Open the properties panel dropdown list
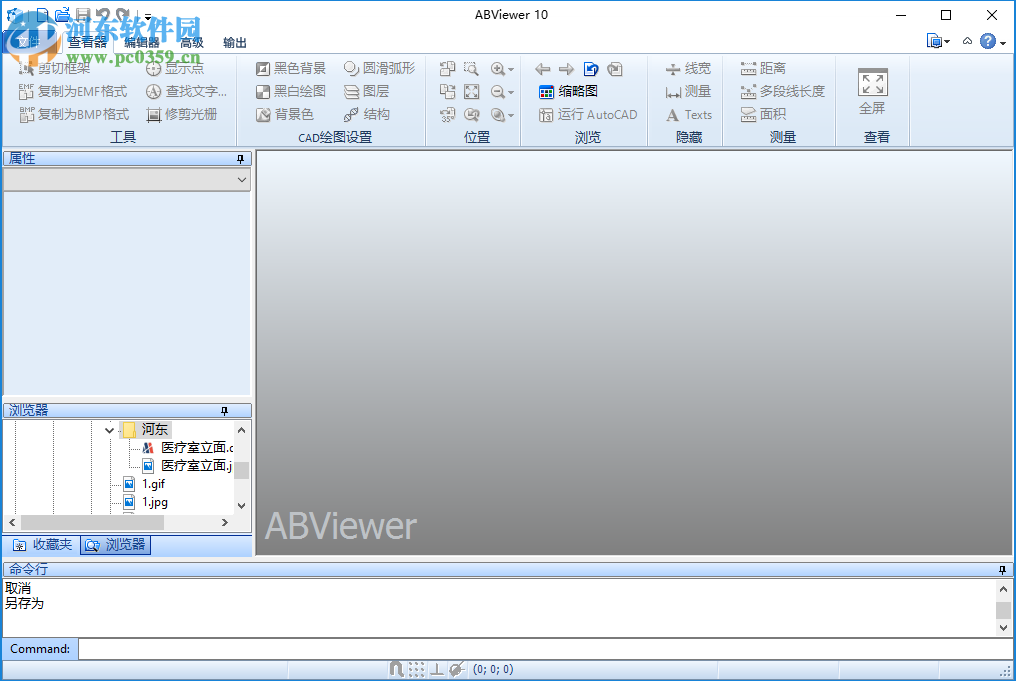1016x681 pixels. click(242, 179)
